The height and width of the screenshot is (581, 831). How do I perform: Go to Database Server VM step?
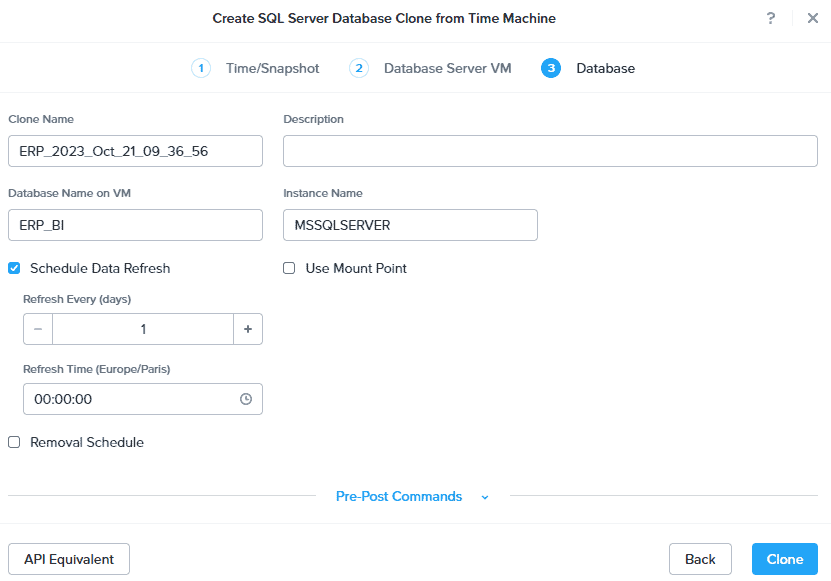click(447, 68)
